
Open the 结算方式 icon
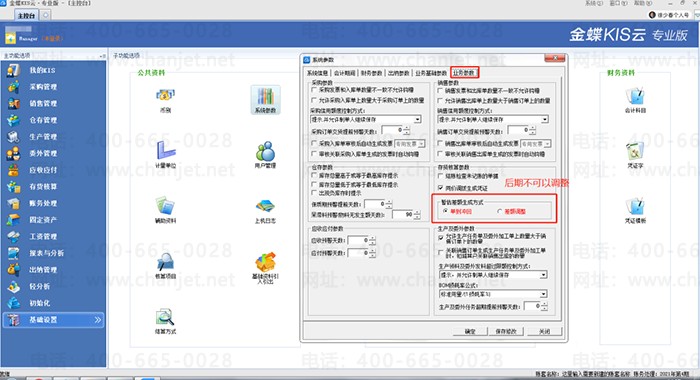coord(165,321)
